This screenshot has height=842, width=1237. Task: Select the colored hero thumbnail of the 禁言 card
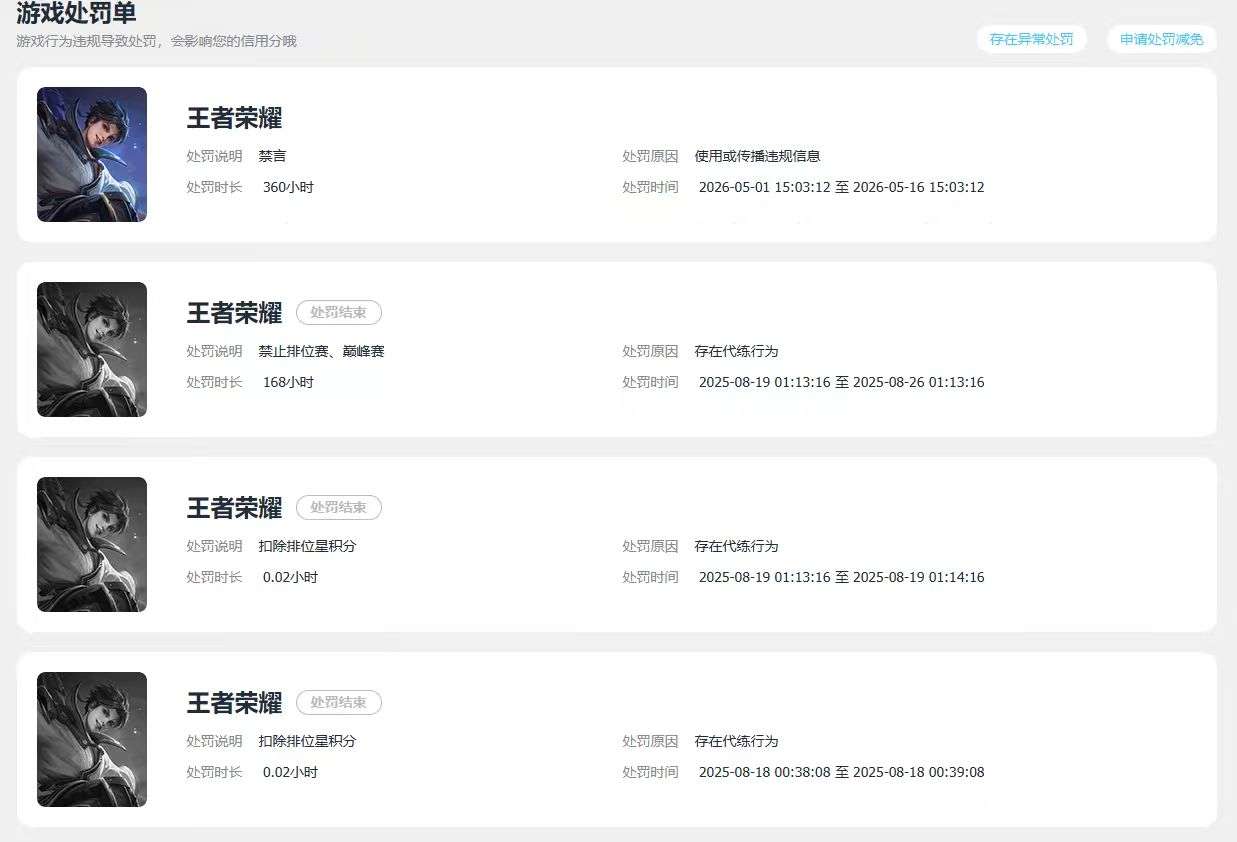92,154
